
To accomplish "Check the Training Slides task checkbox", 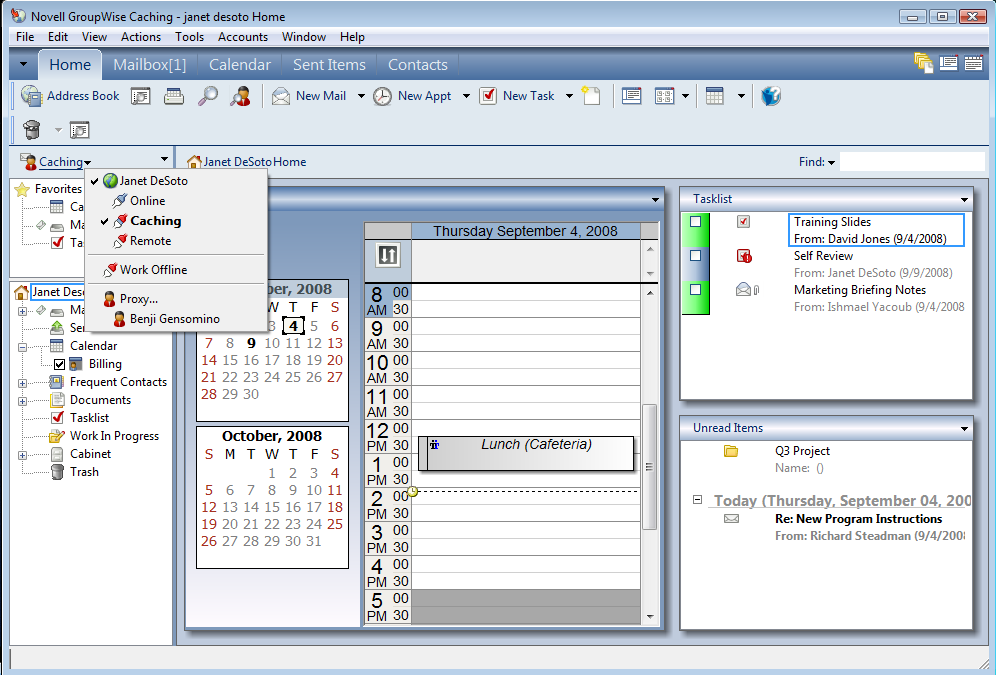I will click(x=696, y=222).
